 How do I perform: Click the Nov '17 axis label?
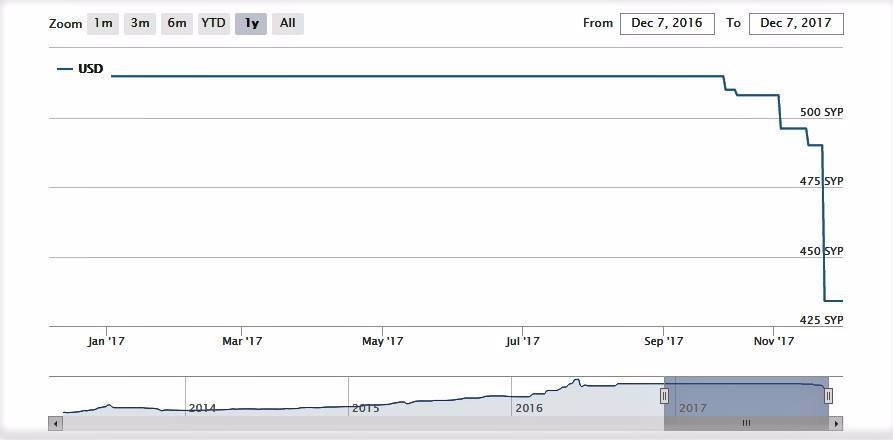(773, 341)
